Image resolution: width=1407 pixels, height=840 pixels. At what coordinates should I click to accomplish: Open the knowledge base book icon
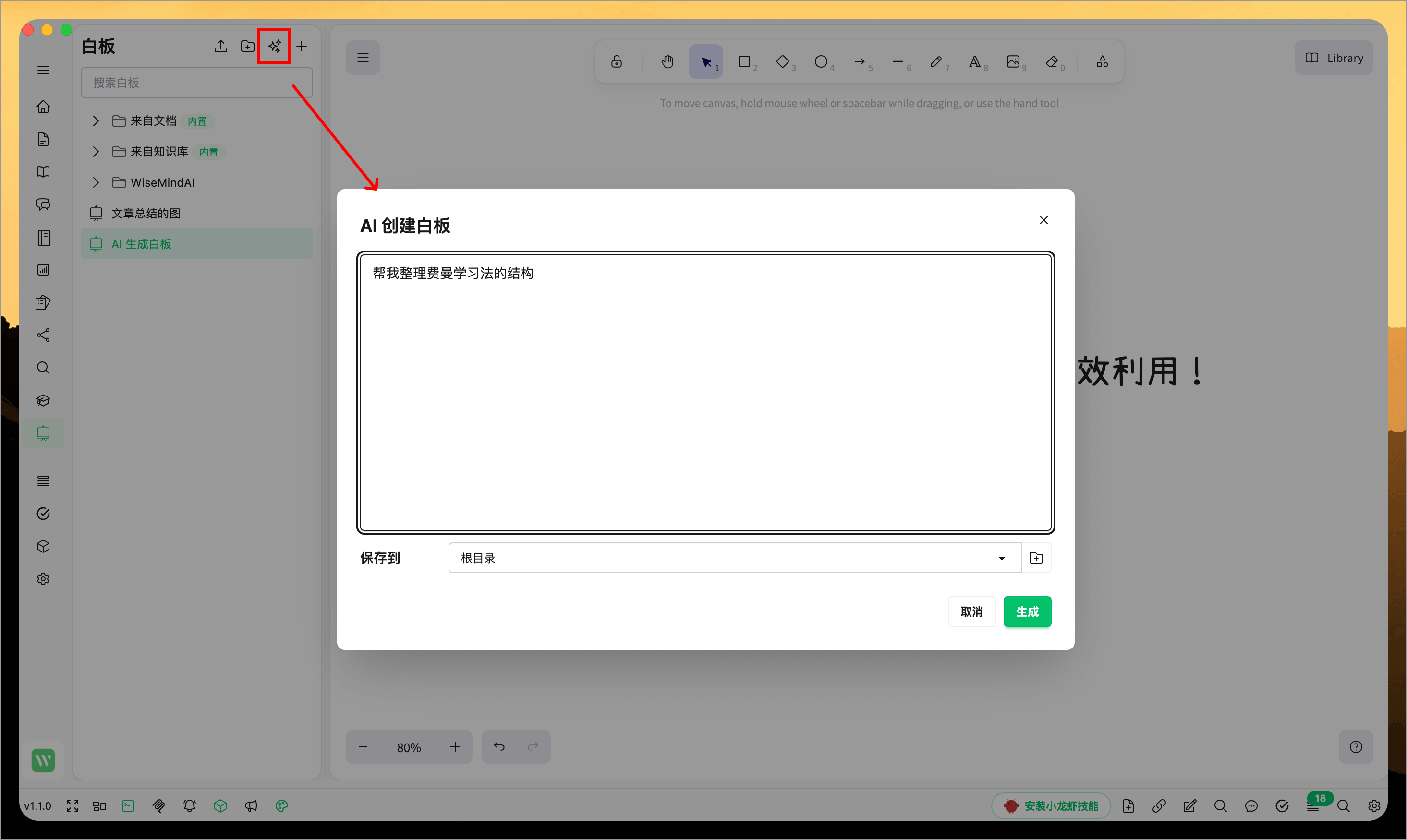pyautogui.click(x=43, y=172)
